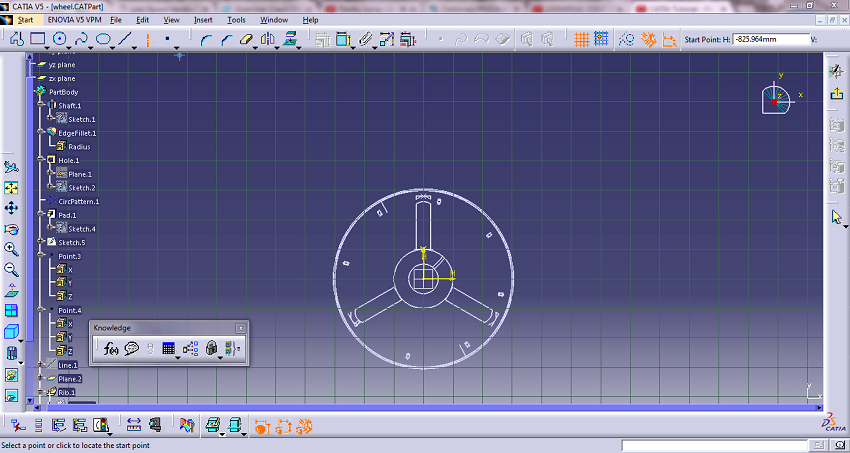Open Point tool flyout arrow
The image size is (850, 453).
click(x=177, y=48)
